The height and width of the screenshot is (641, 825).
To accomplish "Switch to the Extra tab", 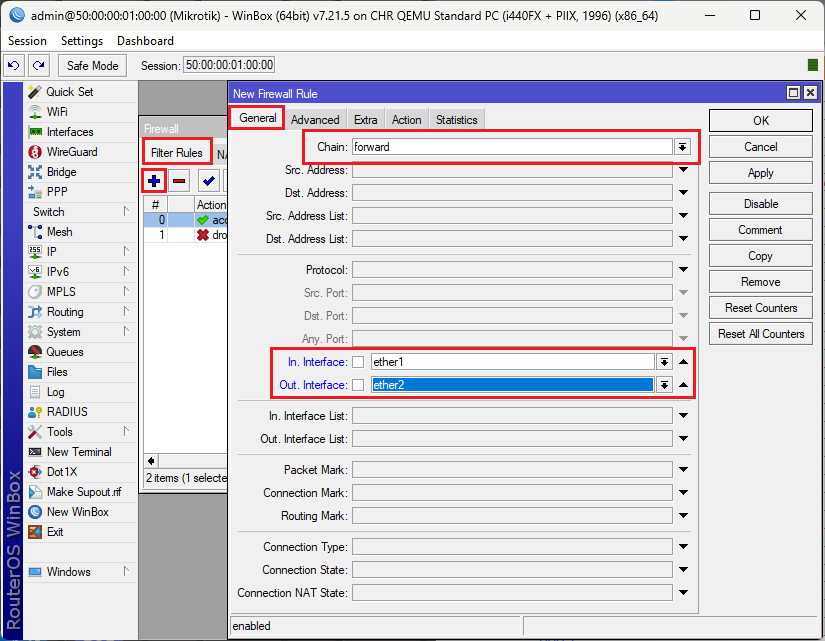I will coord(366,120).
